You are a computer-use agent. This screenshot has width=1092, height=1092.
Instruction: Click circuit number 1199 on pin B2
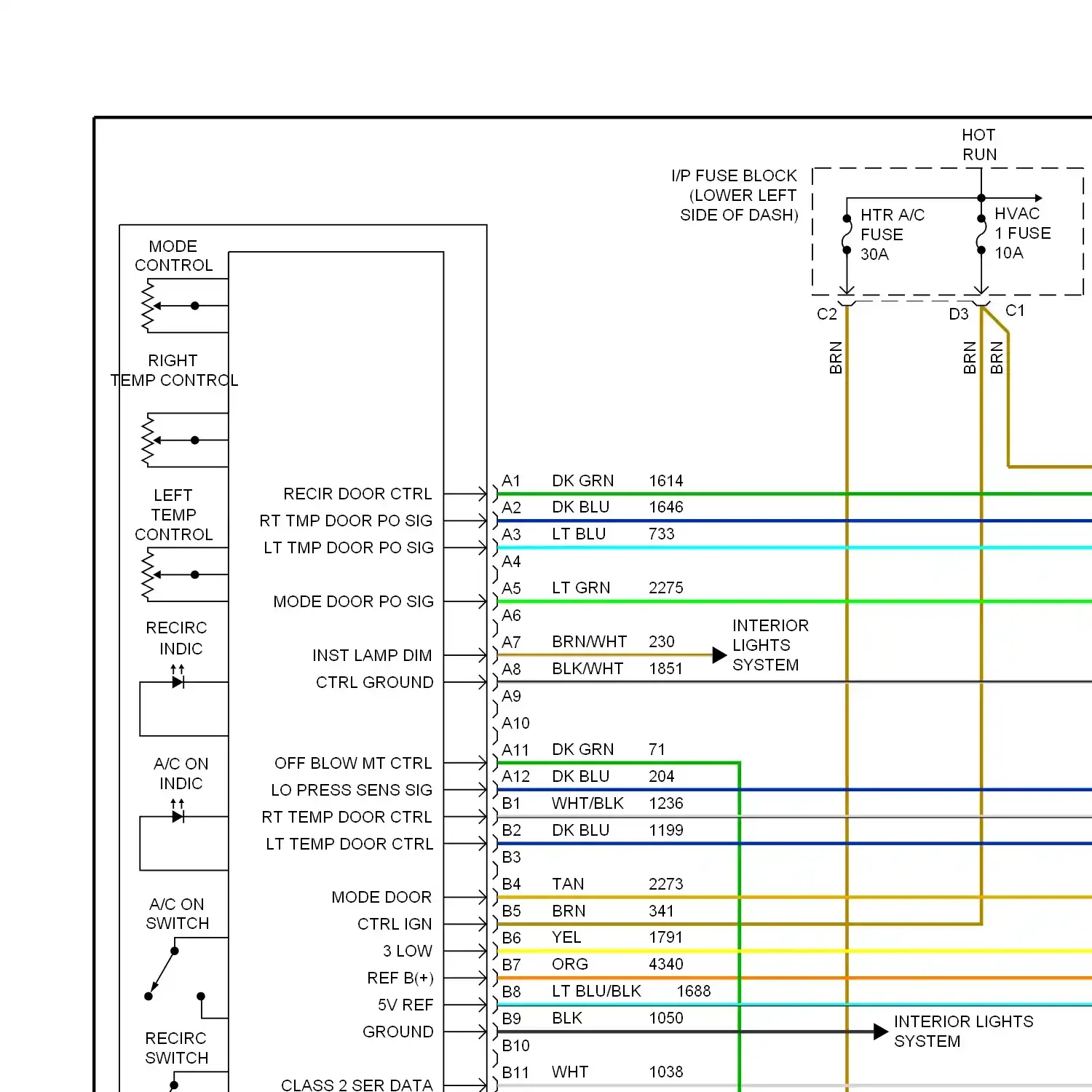666,831
